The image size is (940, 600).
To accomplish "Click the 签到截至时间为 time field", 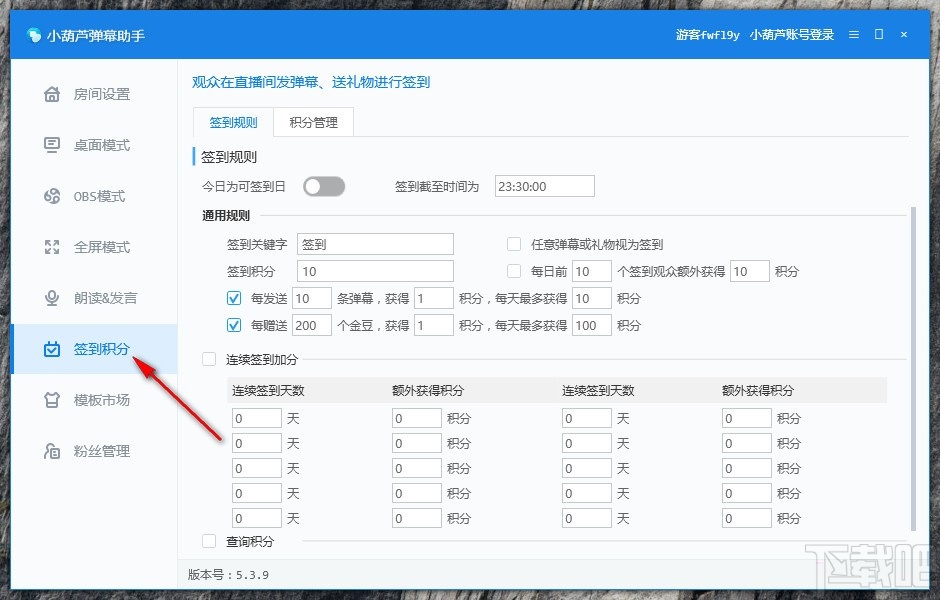I will coord(545,186).
